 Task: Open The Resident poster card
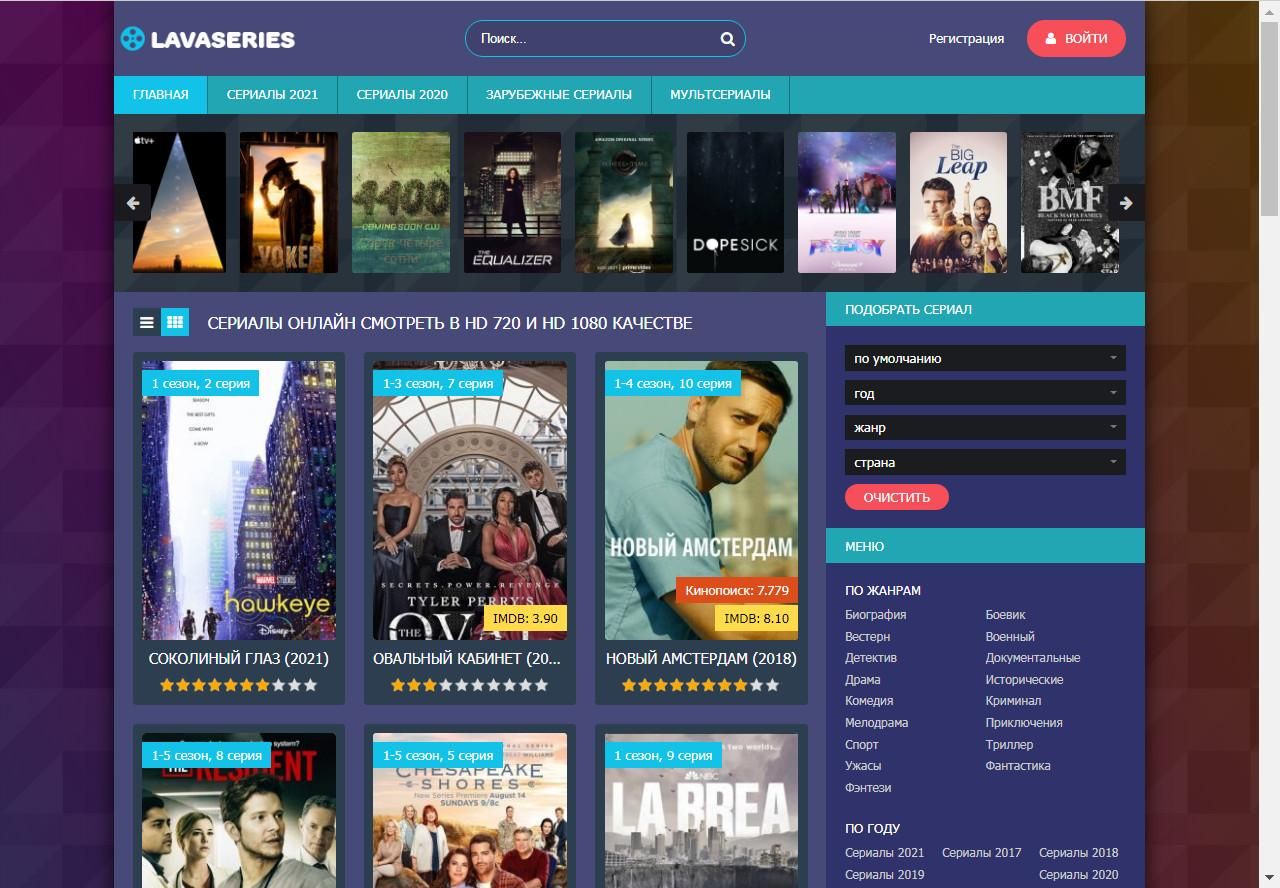tap(239, 810)
